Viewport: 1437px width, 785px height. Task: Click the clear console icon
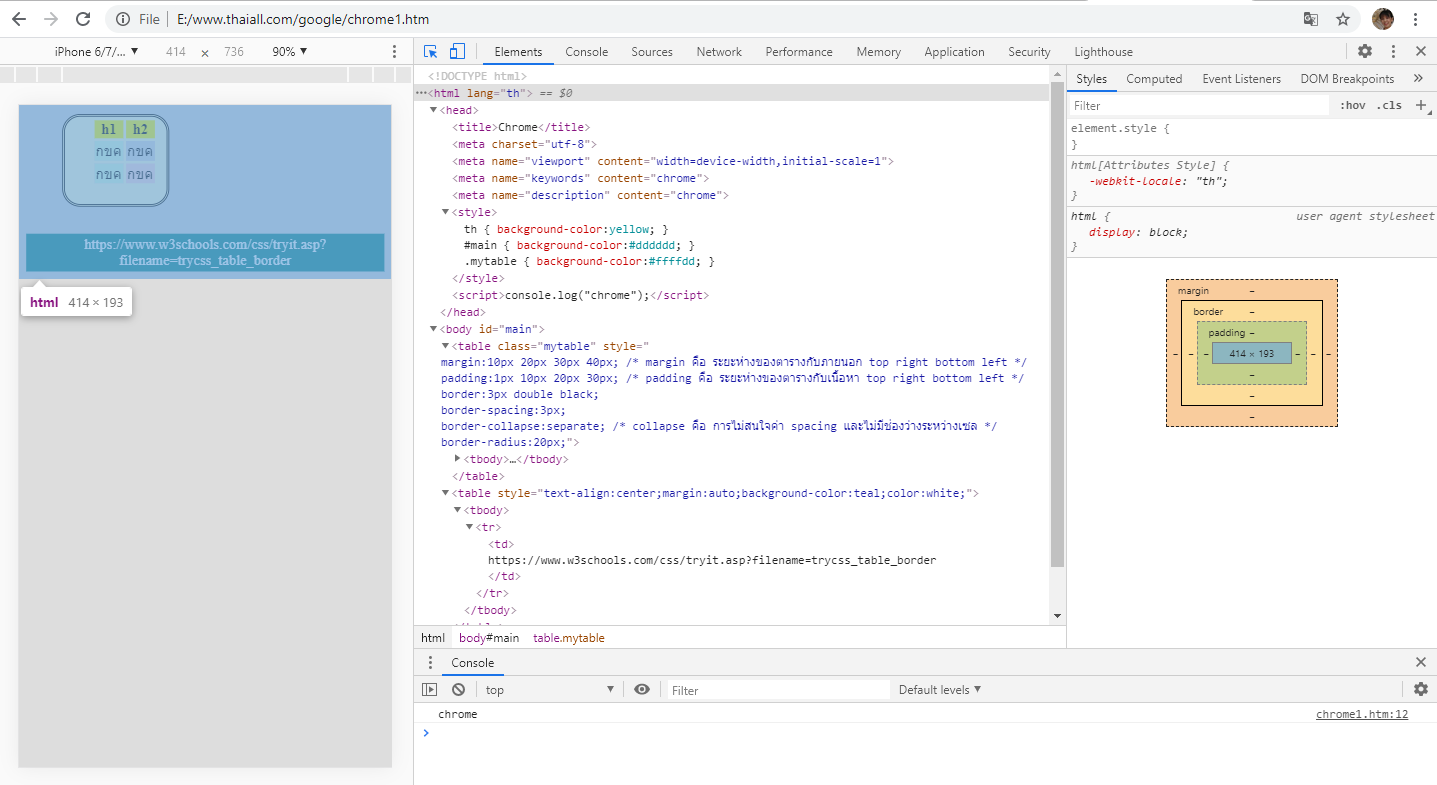point(458,690)
